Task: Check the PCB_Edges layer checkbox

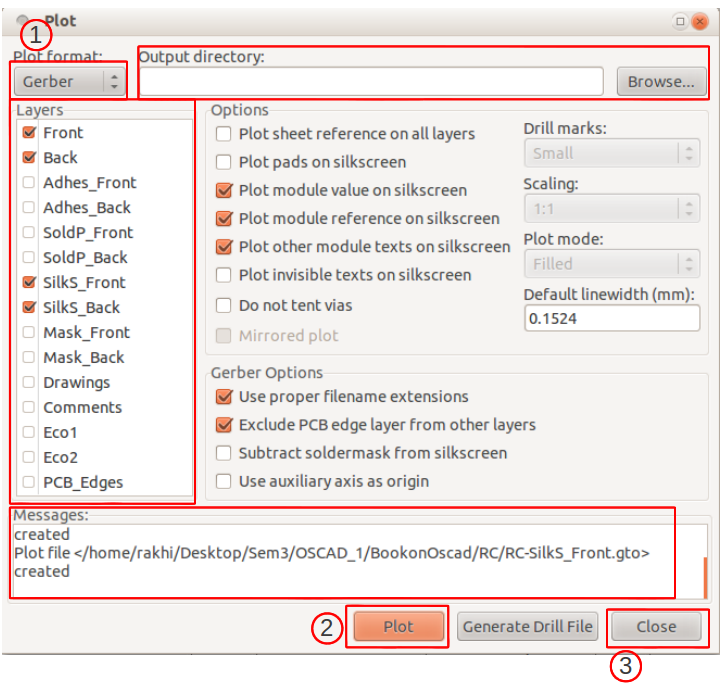Action: click(29, 482)
